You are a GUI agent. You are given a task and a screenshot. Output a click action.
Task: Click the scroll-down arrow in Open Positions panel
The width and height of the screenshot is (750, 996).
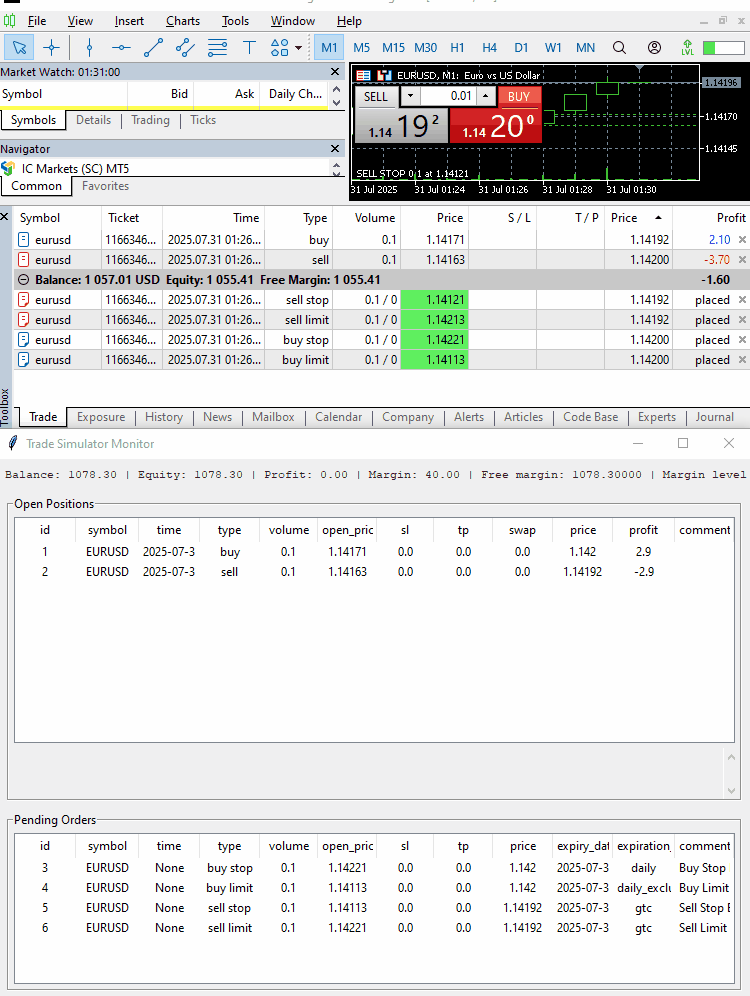click(732, 791)
